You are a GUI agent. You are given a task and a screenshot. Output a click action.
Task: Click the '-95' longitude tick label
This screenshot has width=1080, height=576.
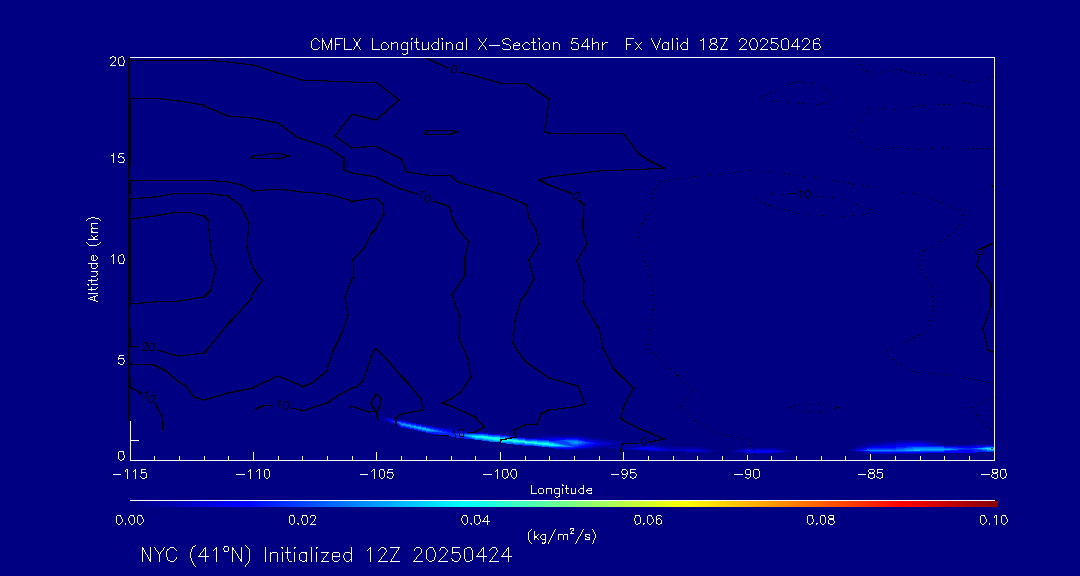623,475
